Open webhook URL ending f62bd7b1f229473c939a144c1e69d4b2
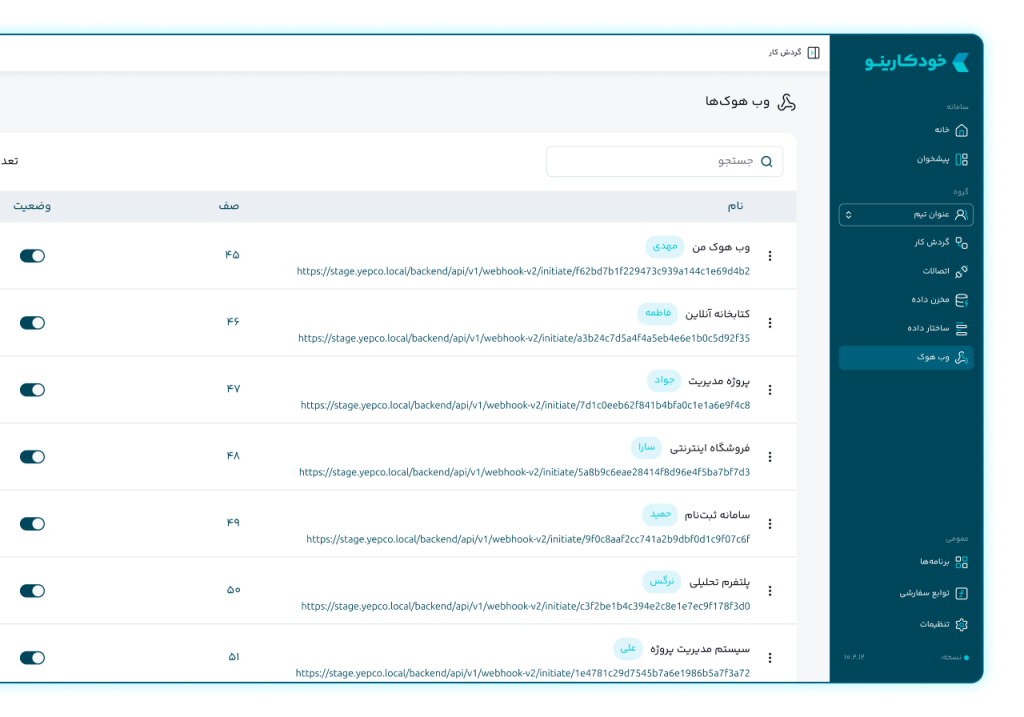 [x=523, y=271]
